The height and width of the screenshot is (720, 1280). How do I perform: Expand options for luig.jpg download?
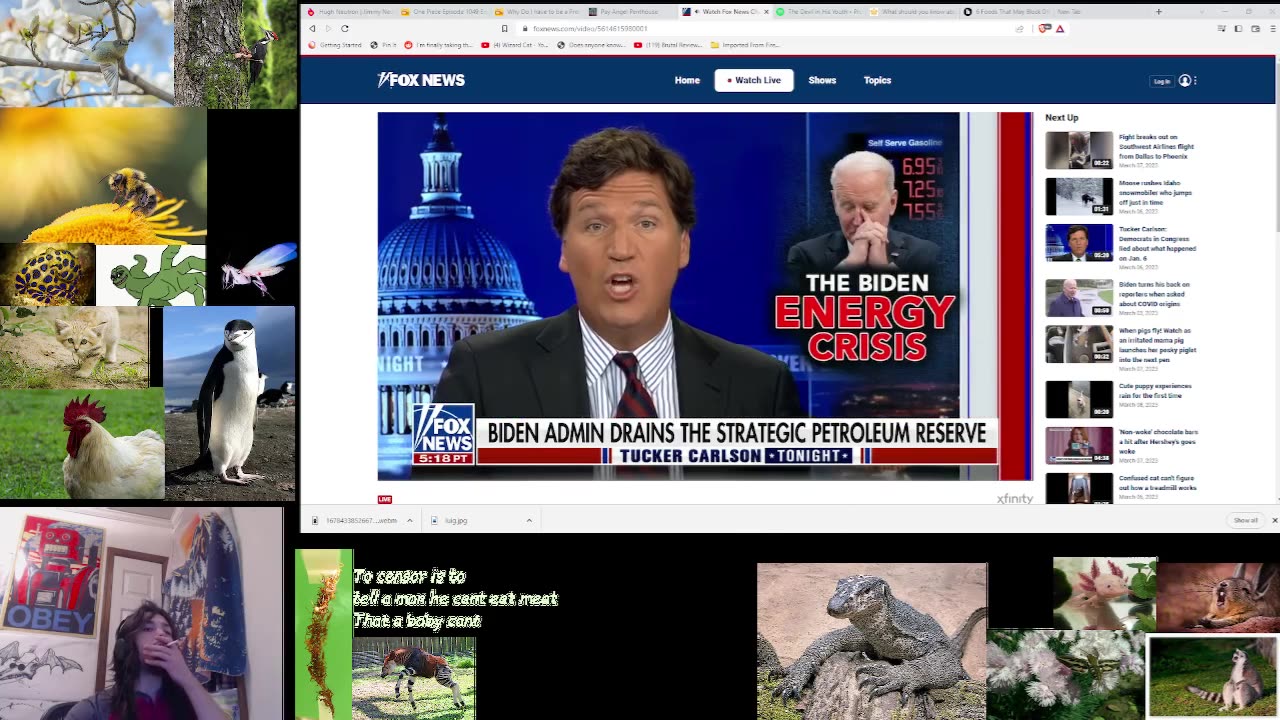529,520
